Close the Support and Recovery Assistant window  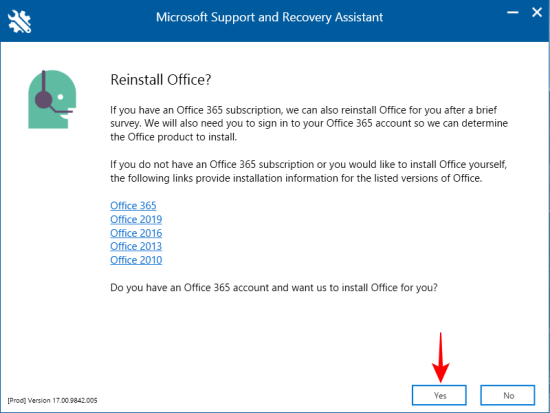point(537,13)
